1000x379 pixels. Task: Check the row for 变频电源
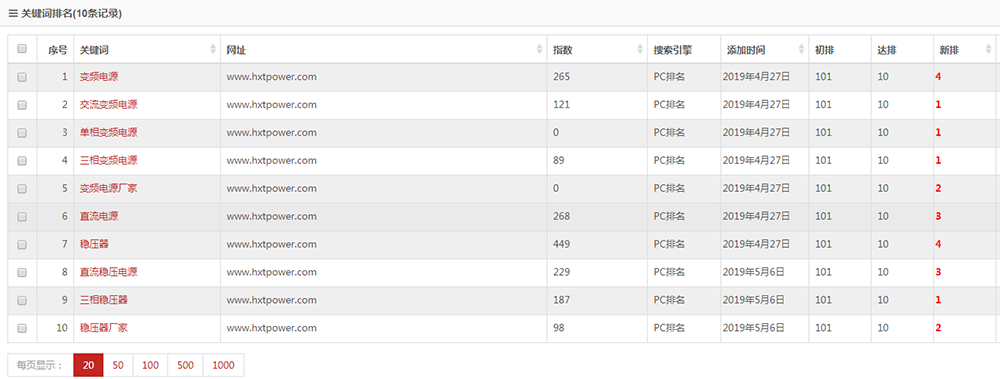point(22,77)
